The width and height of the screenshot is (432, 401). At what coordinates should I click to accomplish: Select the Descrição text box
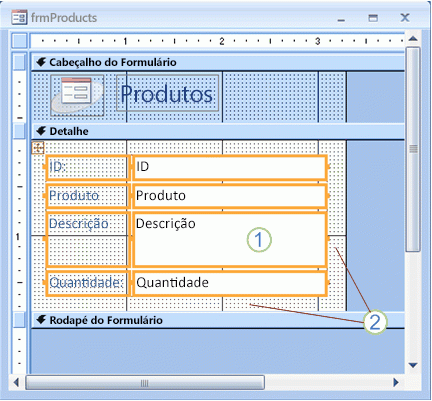230,239
